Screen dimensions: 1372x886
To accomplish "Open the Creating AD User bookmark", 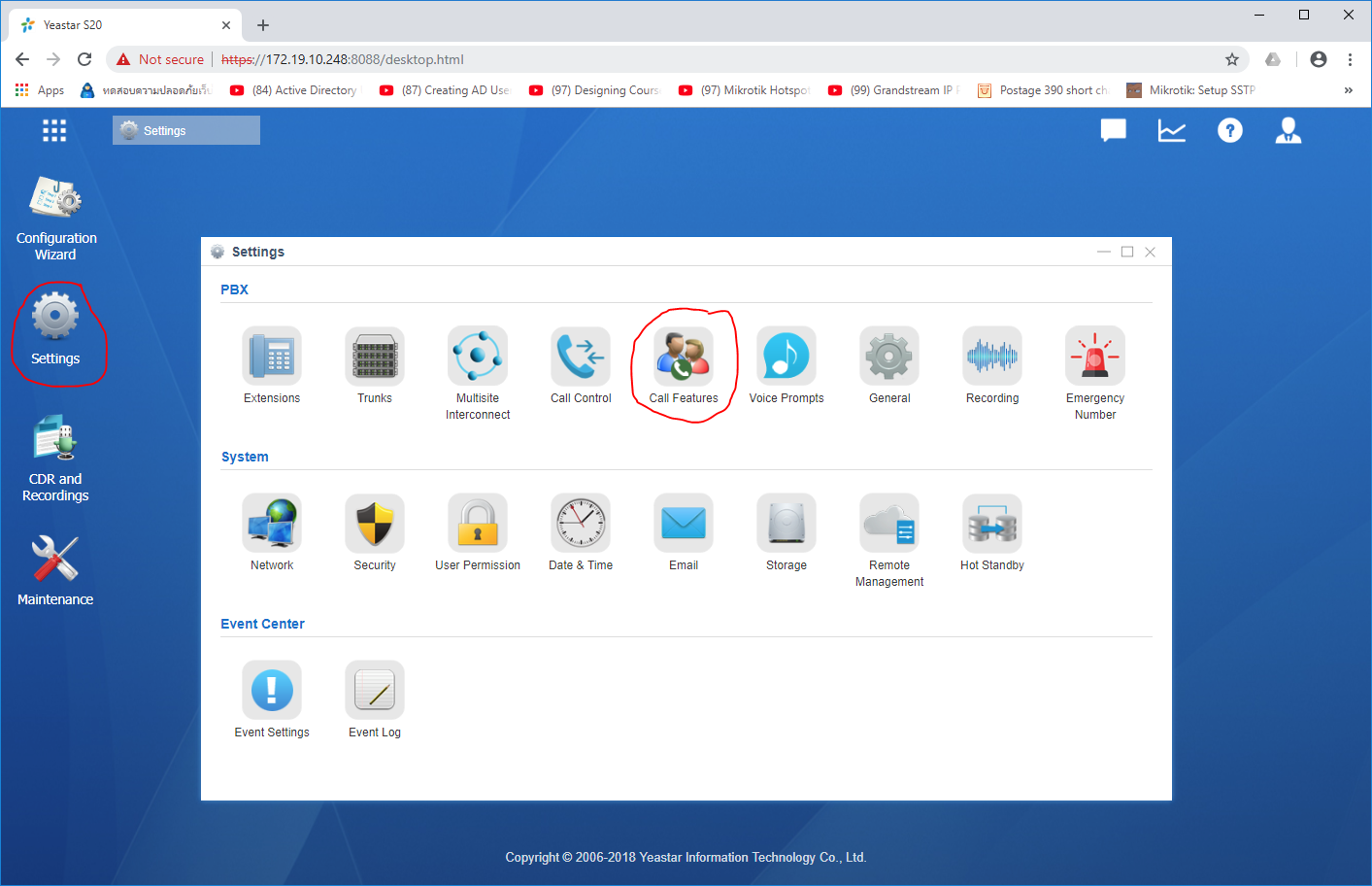I will [444, 90].
